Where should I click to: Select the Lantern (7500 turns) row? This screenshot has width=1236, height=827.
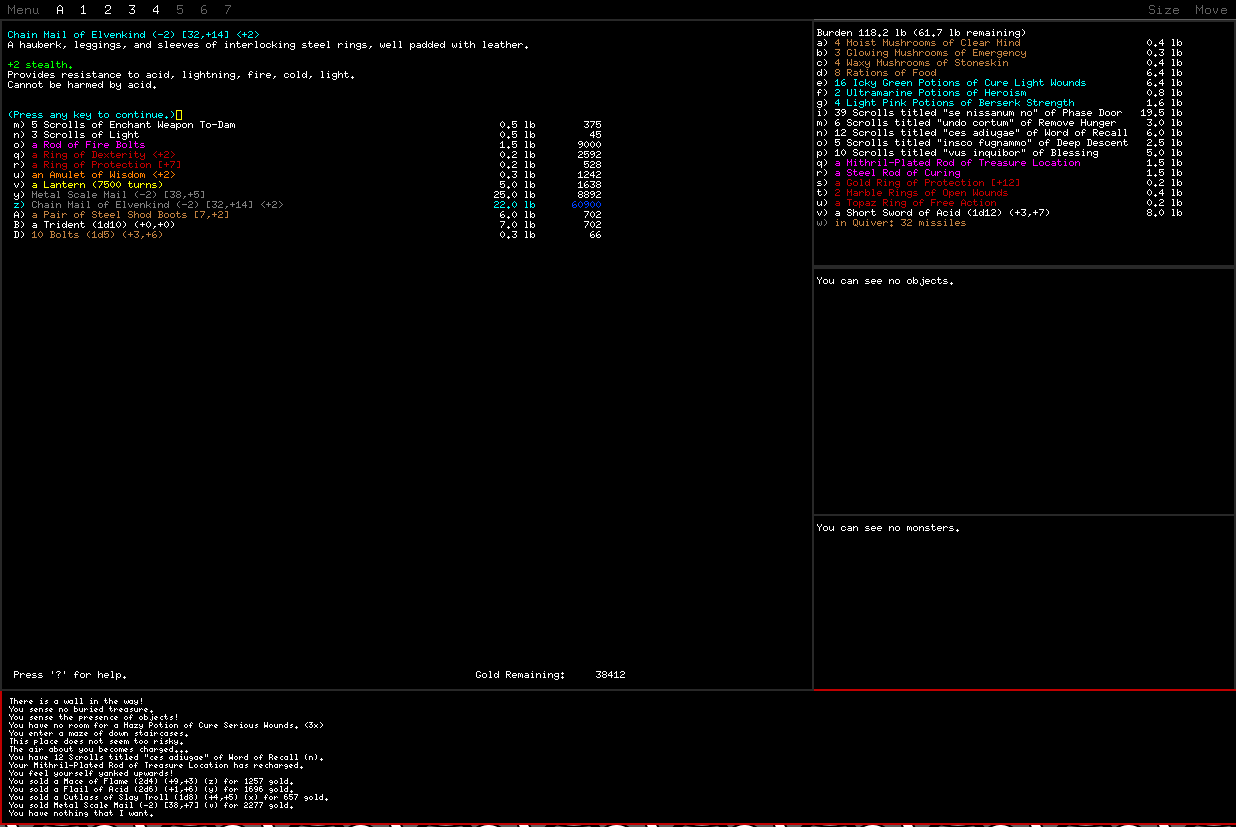click(307, 185)
